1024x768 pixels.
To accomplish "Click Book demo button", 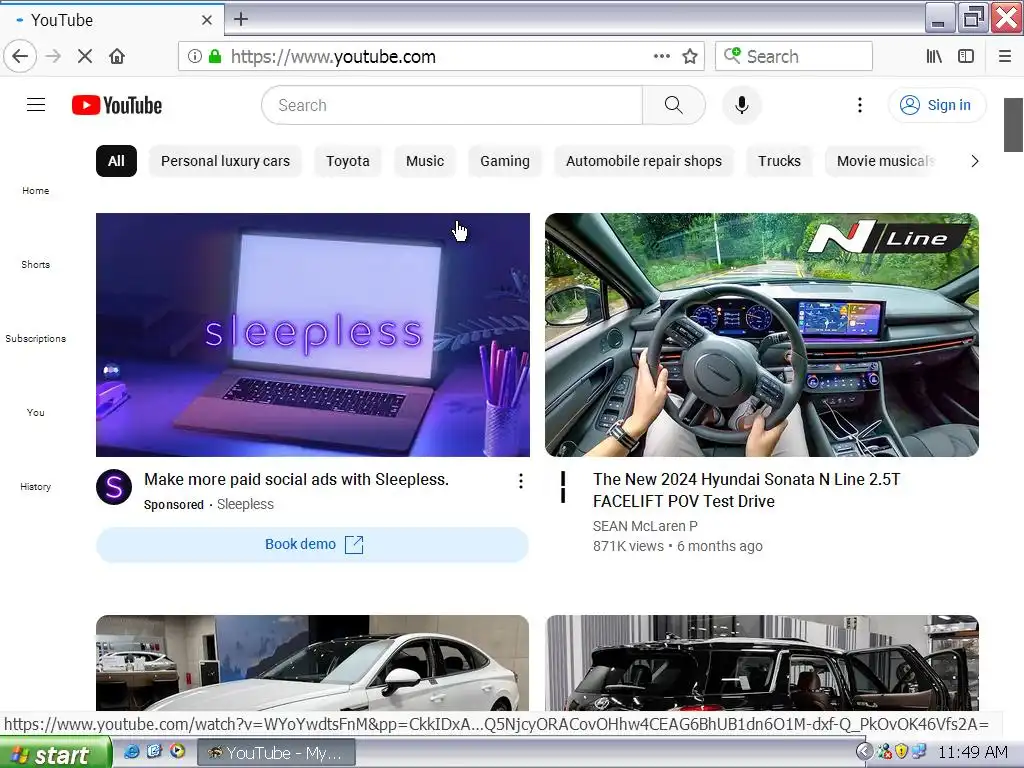I will (312, 545).
